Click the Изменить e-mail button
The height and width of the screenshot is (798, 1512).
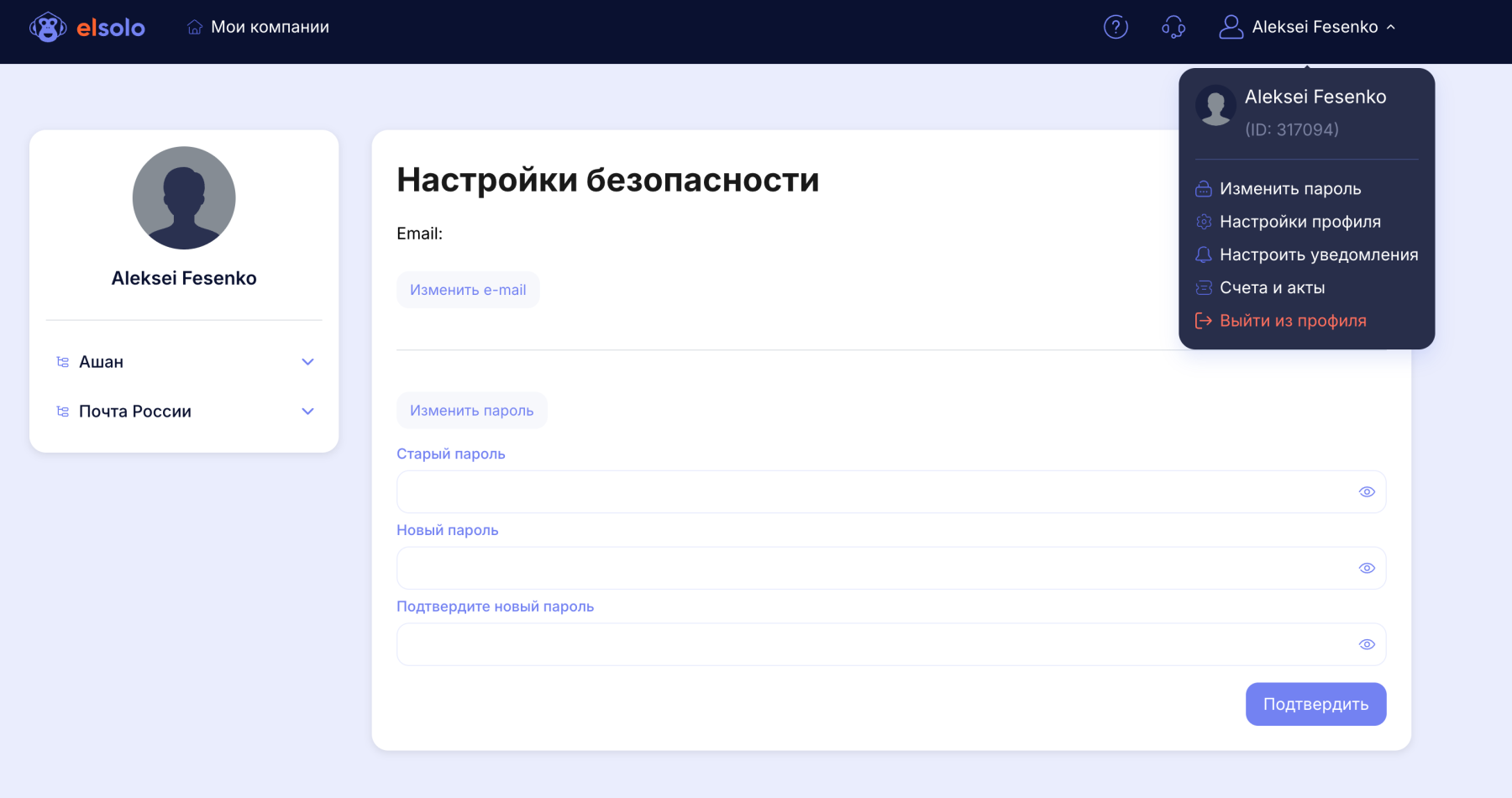click(x=468, y=290)
